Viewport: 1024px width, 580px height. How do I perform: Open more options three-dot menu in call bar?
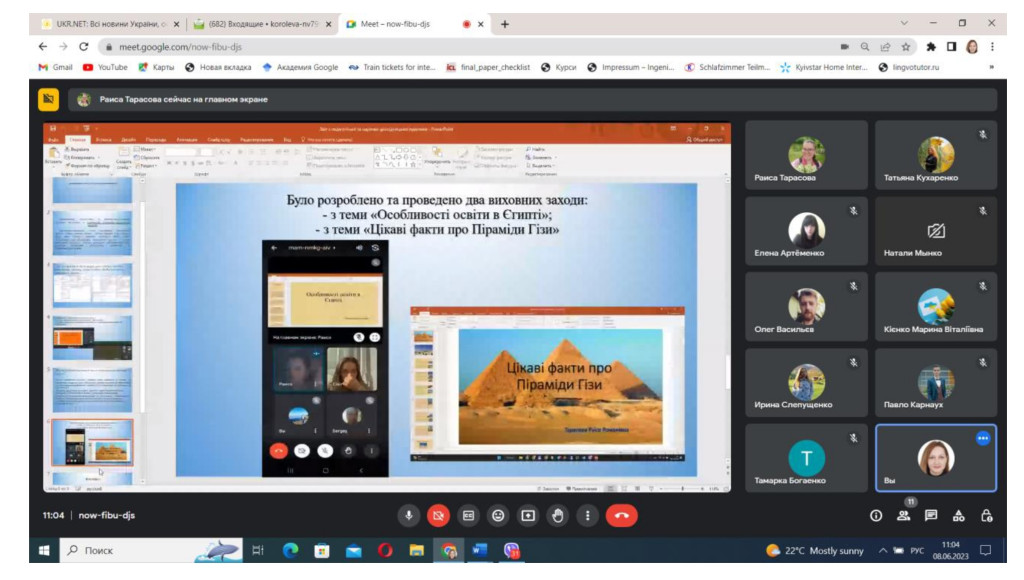tap(588, 516)
